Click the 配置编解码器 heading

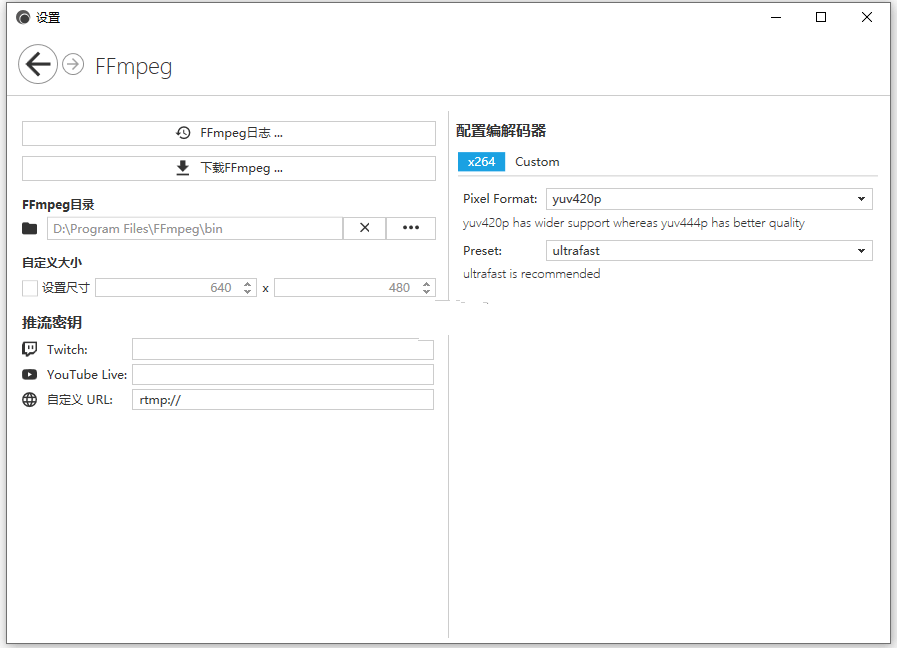[x=501, y=131]
